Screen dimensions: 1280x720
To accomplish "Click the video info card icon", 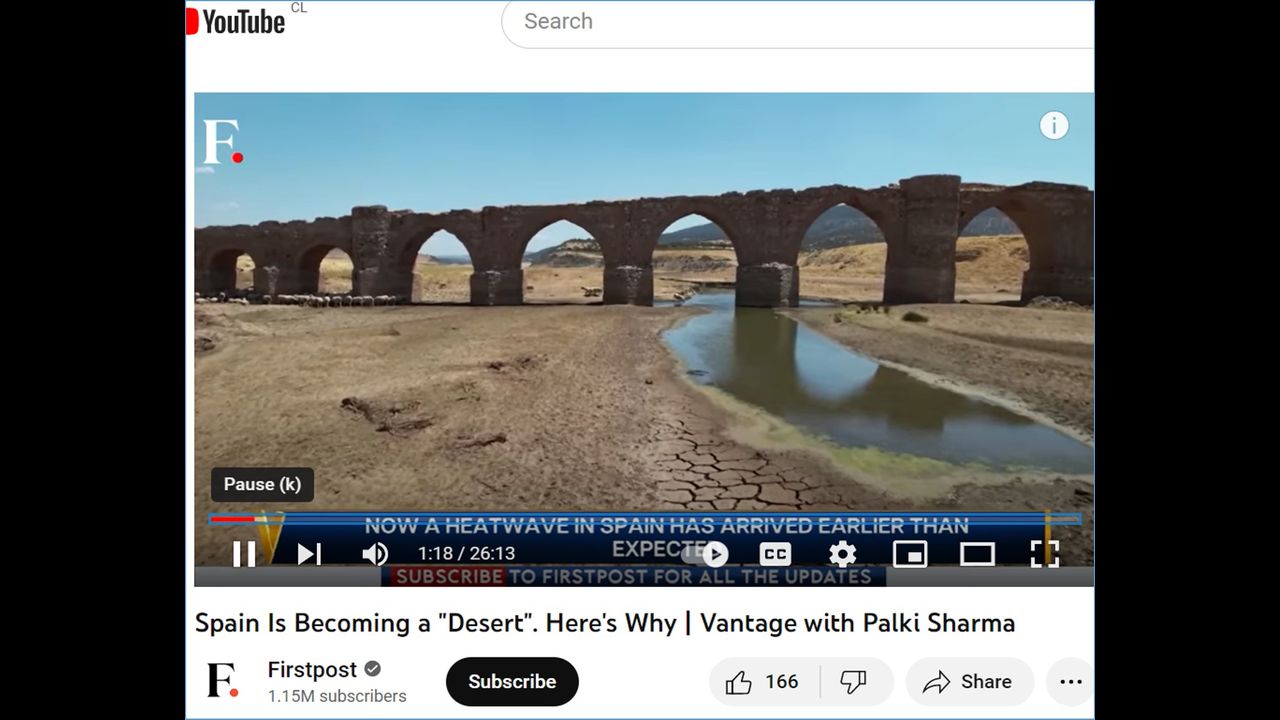I will (1054, 126).
